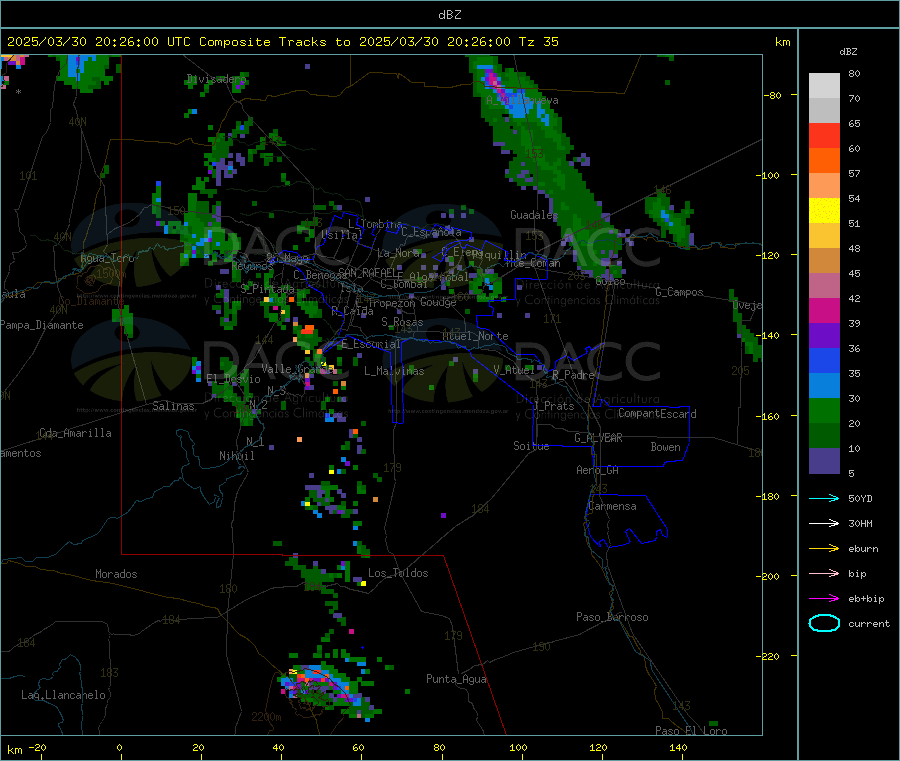Pick the bright green swatch between 30 and 20 dBZ

824,410
